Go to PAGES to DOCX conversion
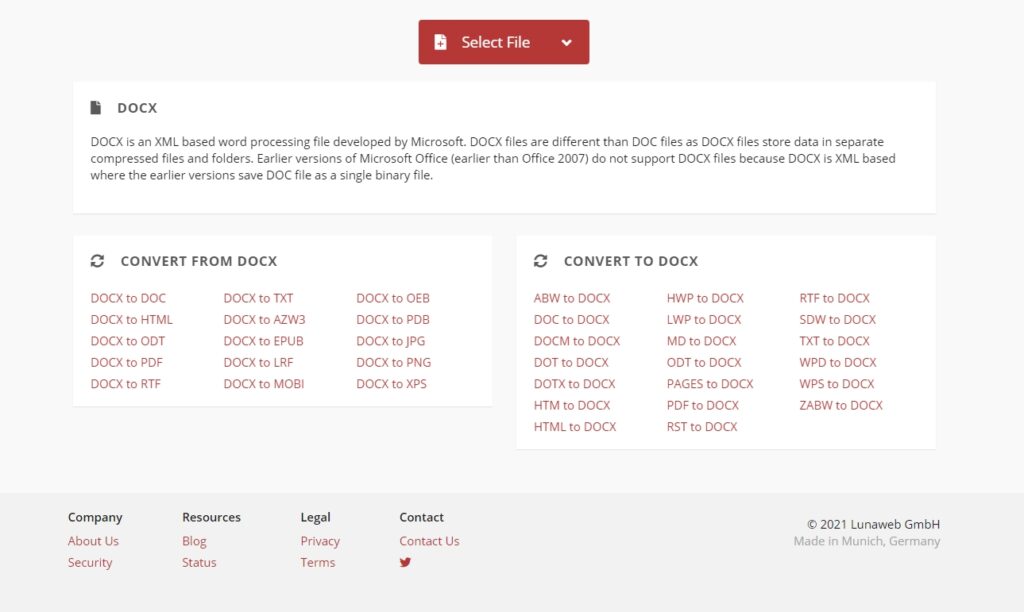The width and height of the screenshot is (1024, 612). pyautogui.click(x=709, y=384)
